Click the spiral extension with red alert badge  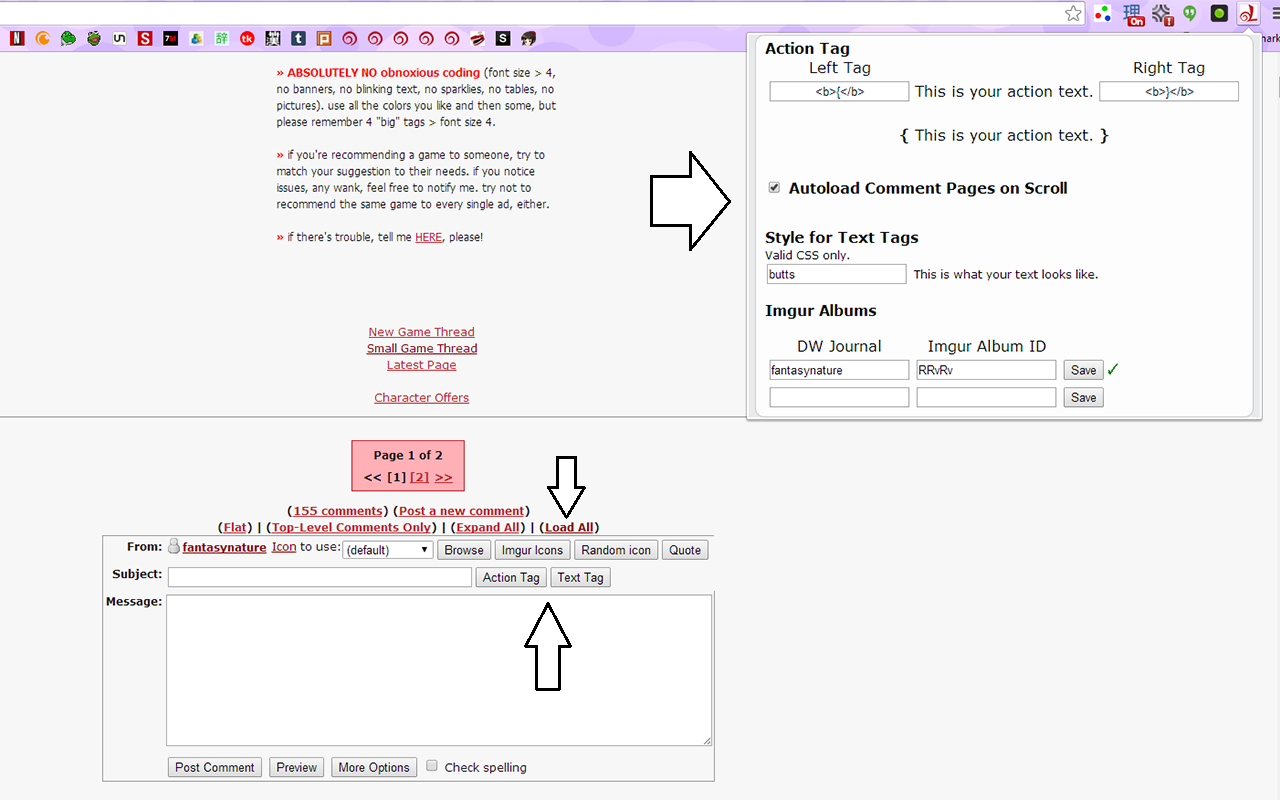click(x=1162, y=14)
